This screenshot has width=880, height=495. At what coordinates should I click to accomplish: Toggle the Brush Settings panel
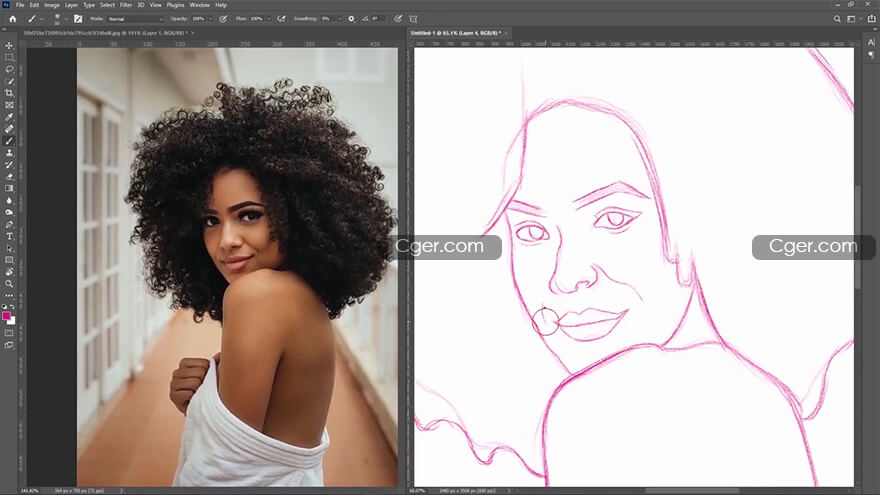click(78, 19)
